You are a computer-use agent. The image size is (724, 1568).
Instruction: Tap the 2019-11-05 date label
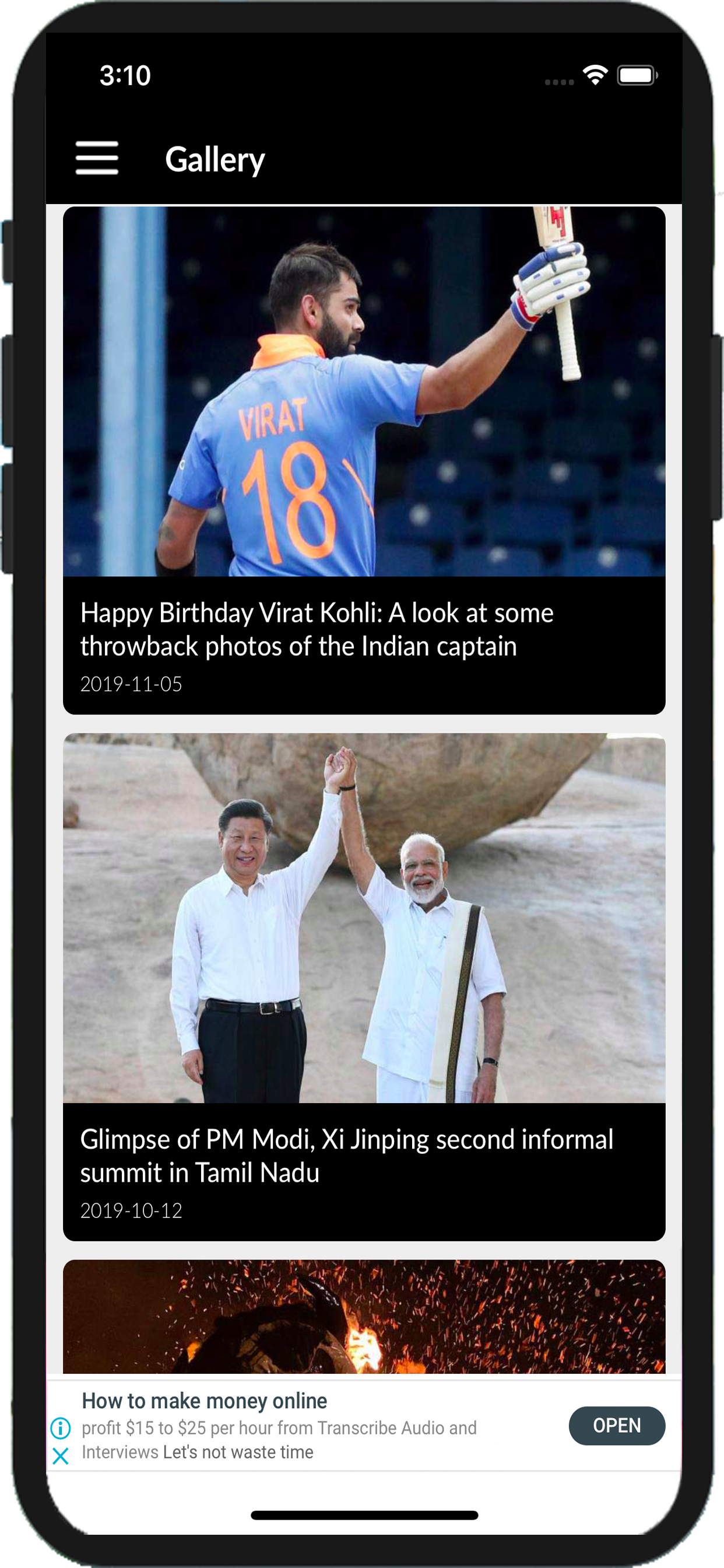(131, 684)
